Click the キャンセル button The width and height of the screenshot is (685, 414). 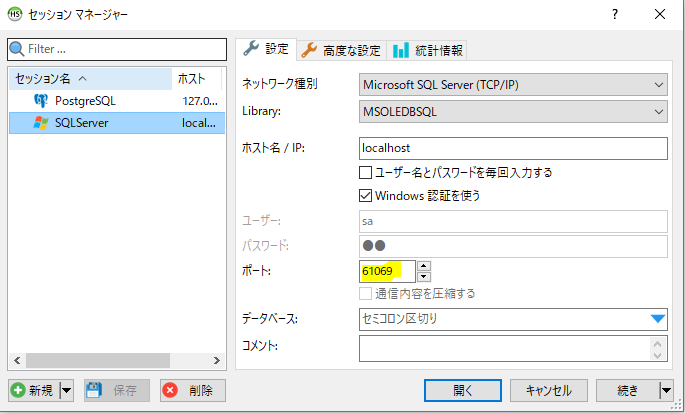549,390
